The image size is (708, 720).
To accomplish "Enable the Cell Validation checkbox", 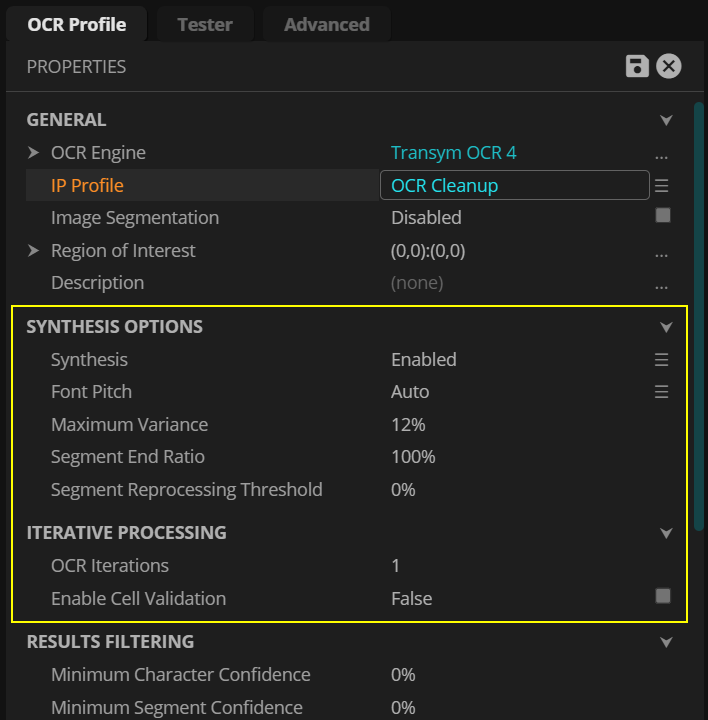I will point(662,597).
